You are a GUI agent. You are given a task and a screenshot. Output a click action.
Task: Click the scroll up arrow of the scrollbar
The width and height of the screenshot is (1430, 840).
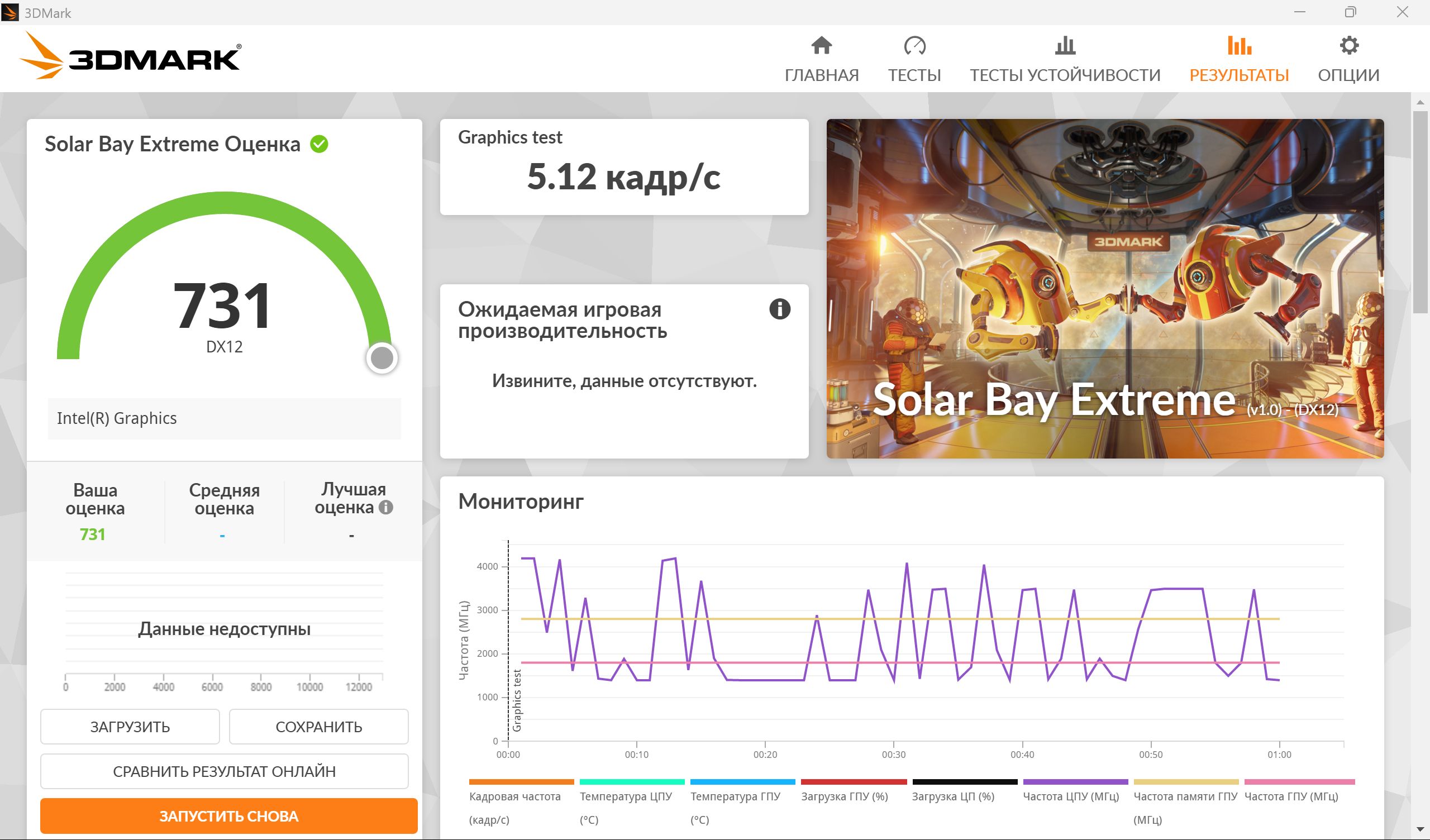pos(1420,102)
